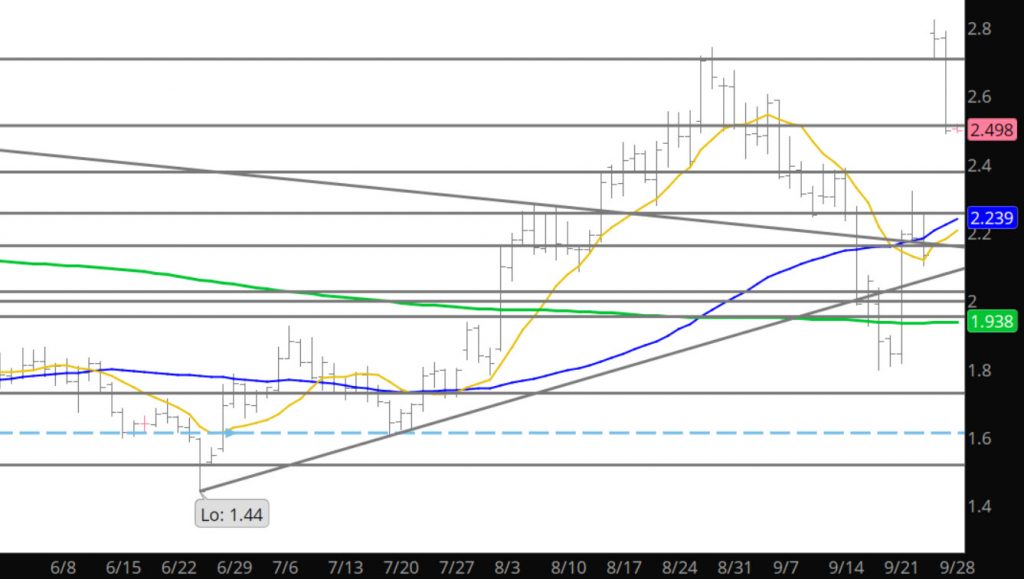1024x579 pixels.
Task: Click the 6/8 date label
Action: click(x=63, y=567)
